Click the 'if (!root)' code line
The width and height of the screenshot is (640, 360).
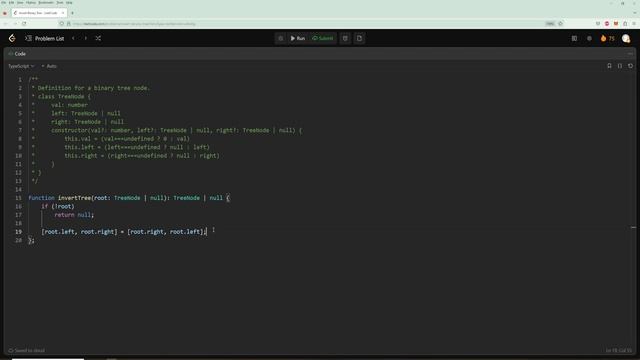(x=58, y=207)
